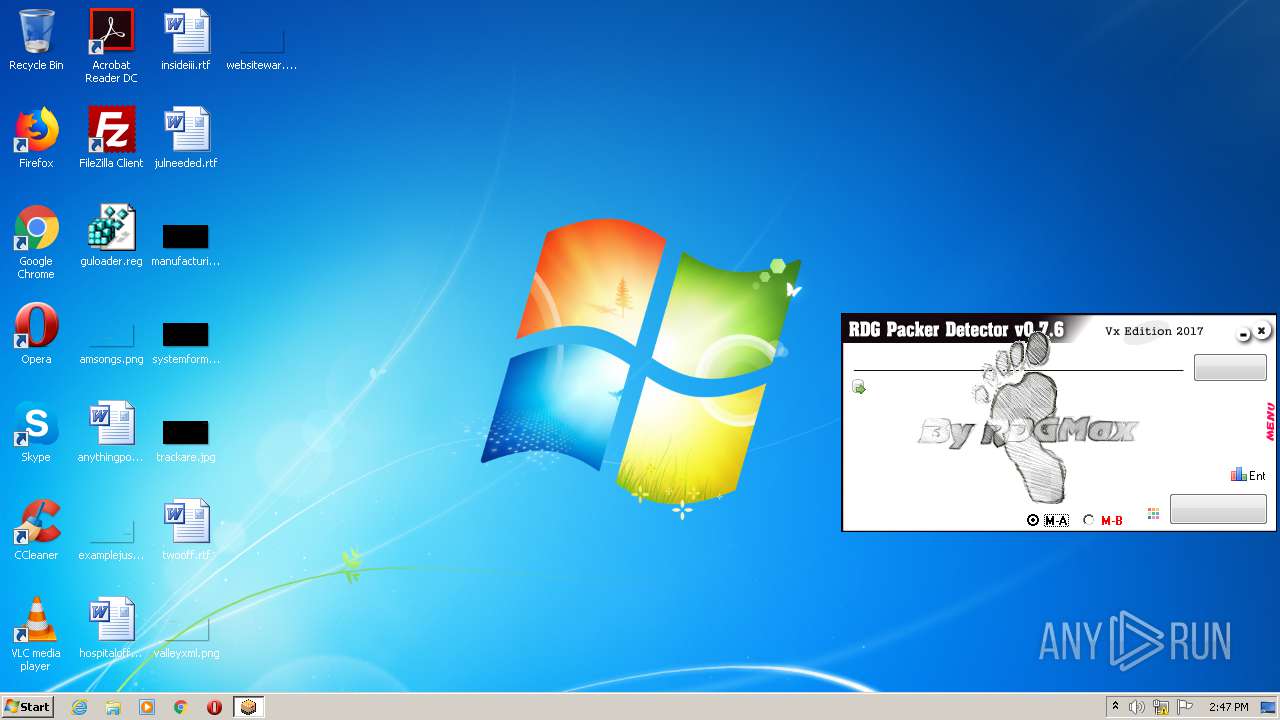Open the Skype desktop shortcut
This screenshot has width=1280, height=720.
(x=36, y=432)
